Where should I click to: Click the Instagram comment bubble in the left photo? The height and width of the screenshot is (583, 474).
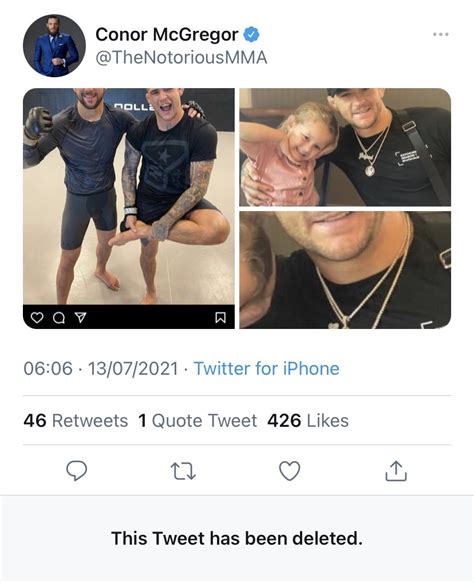58,318
